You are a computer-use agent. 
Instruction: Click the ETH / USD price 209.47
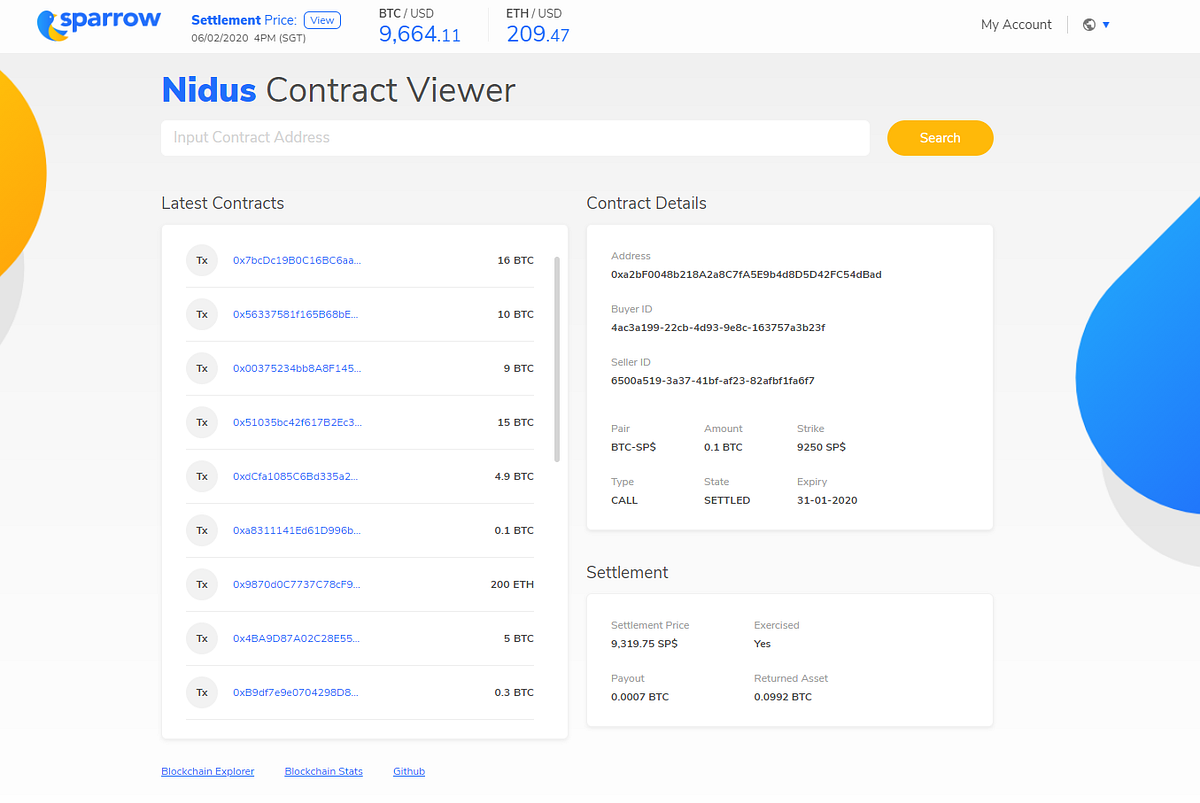point(538,35)
